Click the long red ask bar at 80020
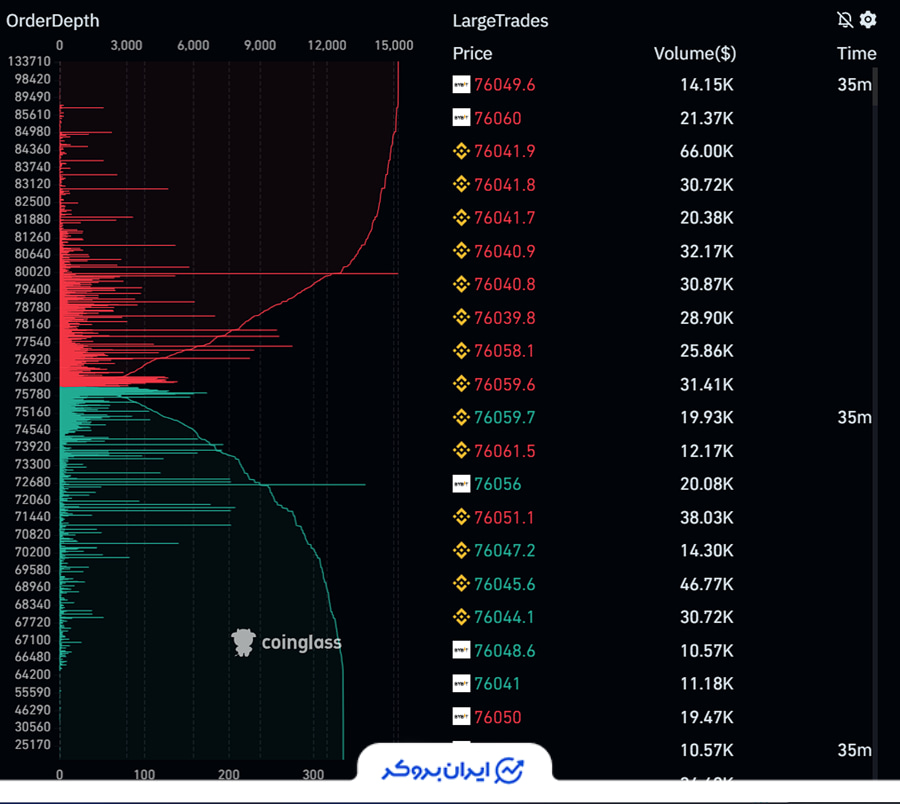 (230, 273)
